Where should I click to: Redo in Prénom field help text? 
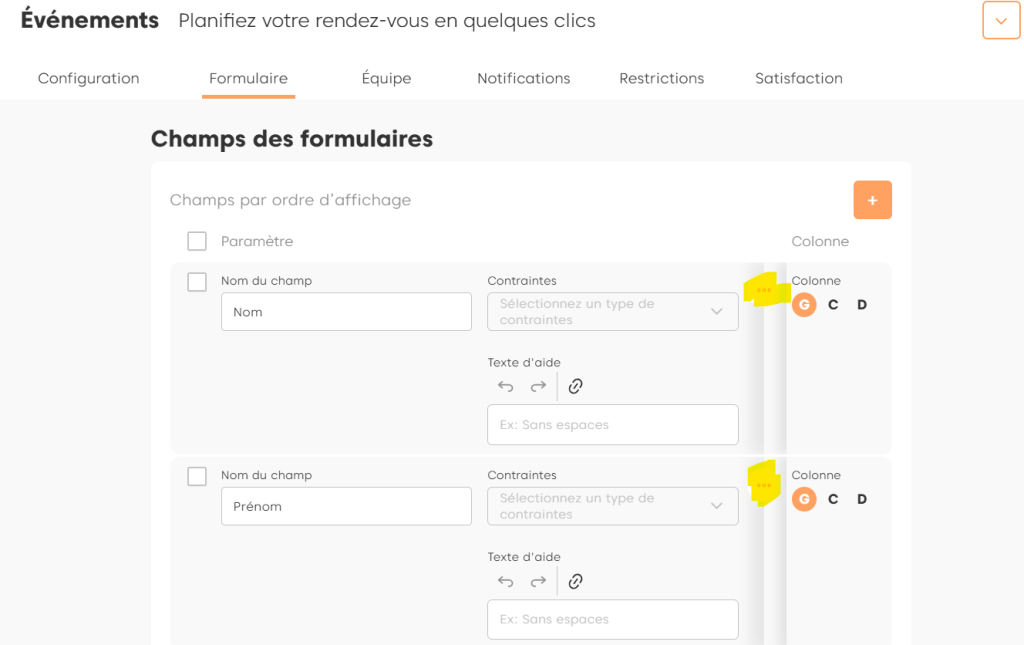[x=538, y=581]
